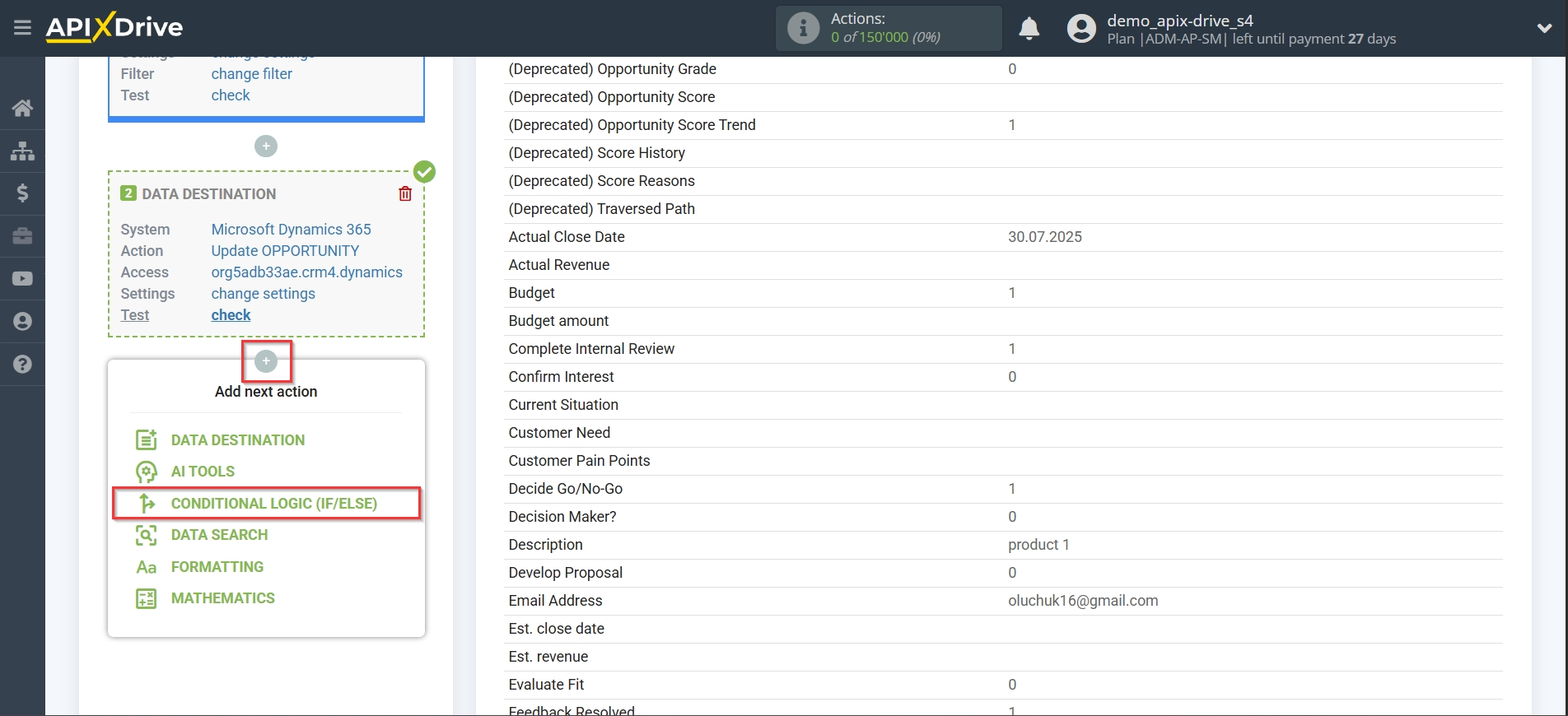Select FORMATTING from next action menu
The image size is (1568, 716).
pos(217,567)
